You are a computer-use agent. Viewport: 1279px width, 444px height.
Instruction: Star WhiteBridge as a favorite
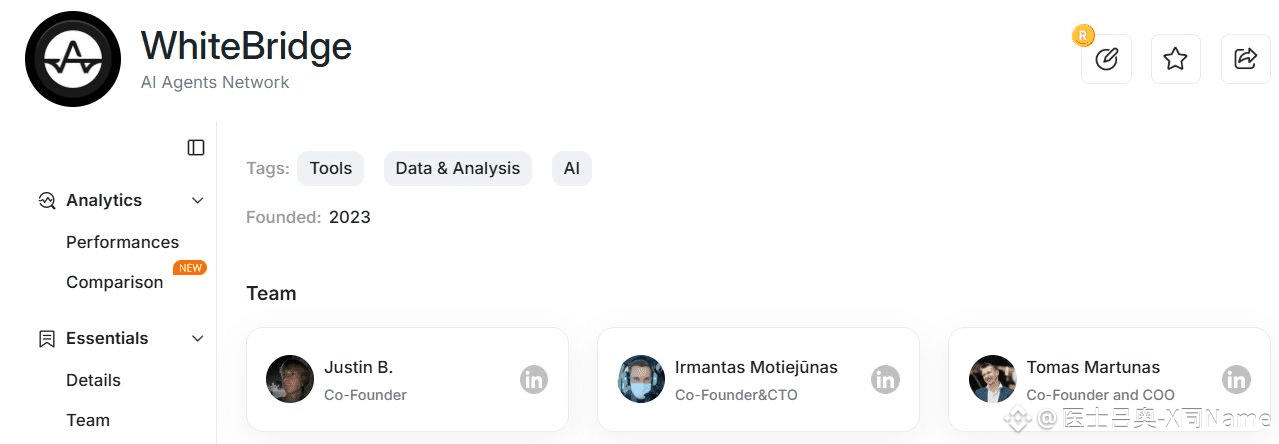1175,59
